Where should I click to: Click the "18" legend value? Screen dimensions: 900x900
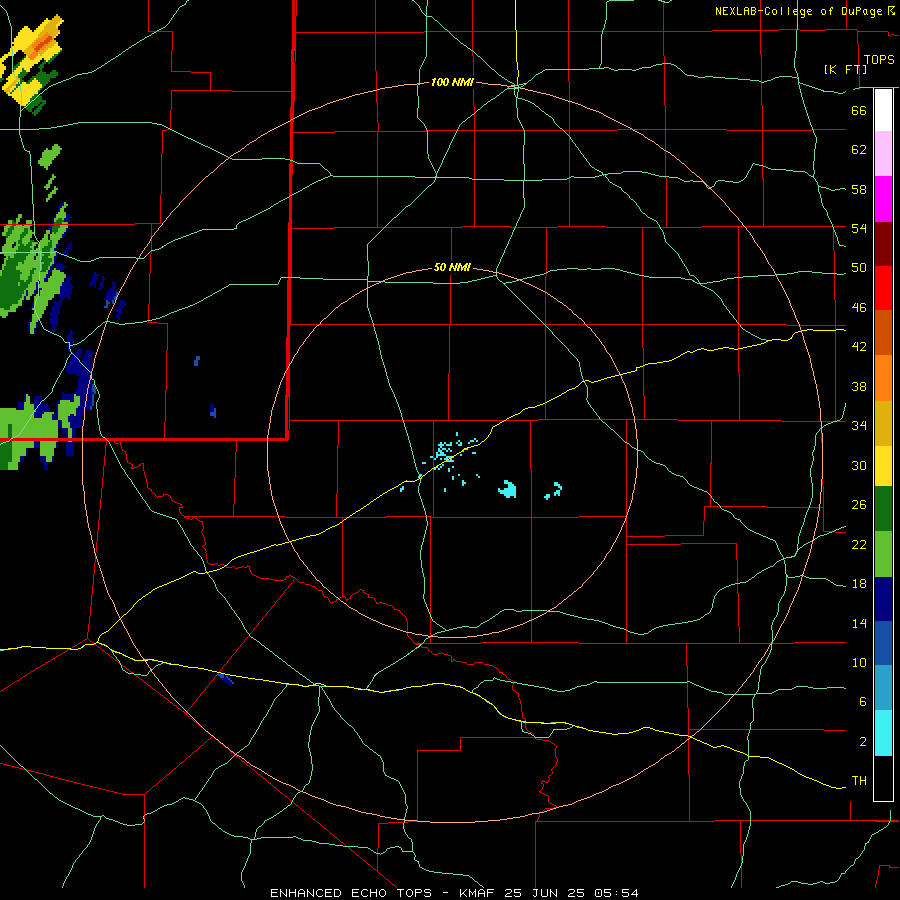[x=859, y=584]
